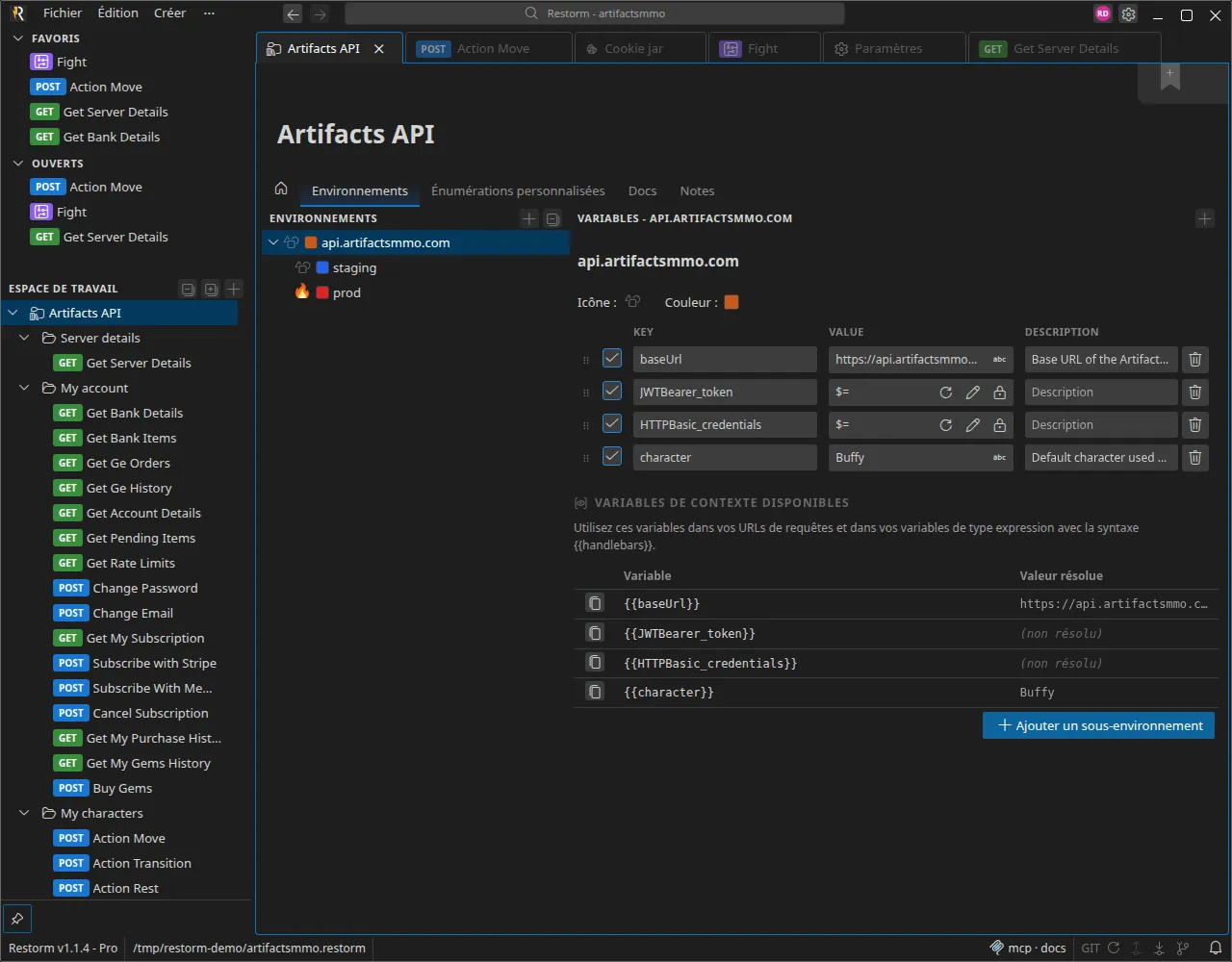1232x962 pixels.
Task: Open the Fichier menu
Action: click(x=63, y=13)
